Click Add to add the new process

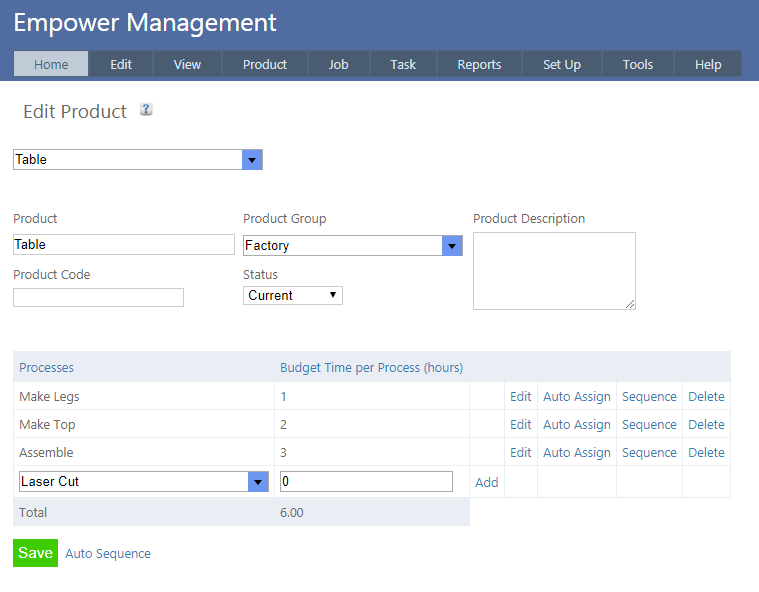pos(486,482)
